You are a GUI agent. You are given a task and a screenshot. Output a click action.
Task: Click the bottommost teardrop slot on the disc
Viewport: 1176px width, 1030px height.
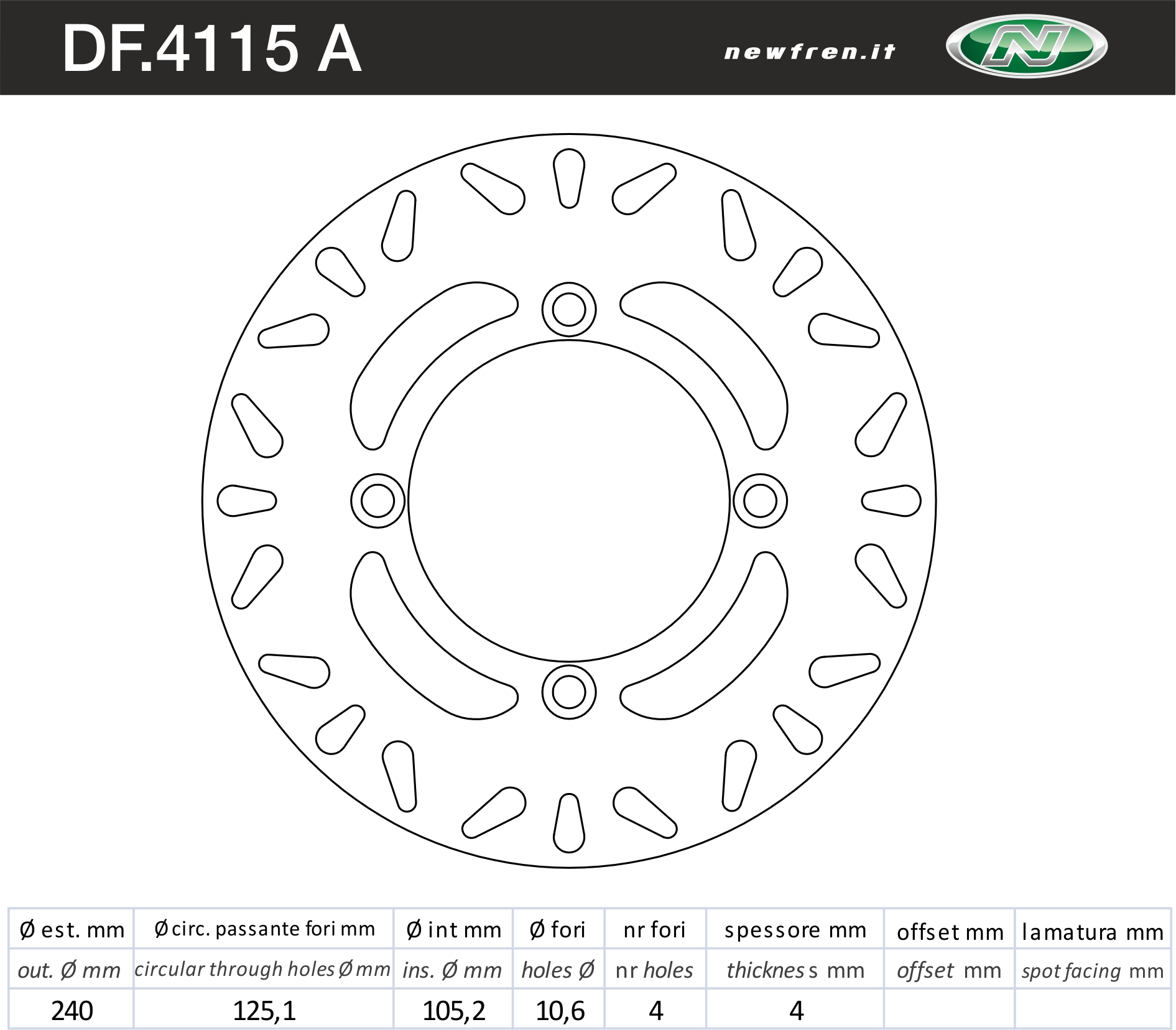[x=568, y=824]
